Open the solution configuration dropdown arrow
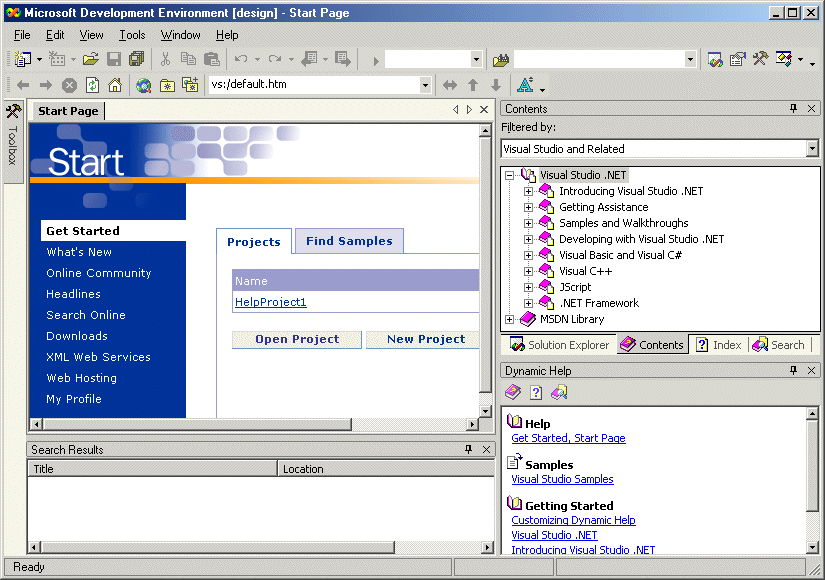 (476, 59)
